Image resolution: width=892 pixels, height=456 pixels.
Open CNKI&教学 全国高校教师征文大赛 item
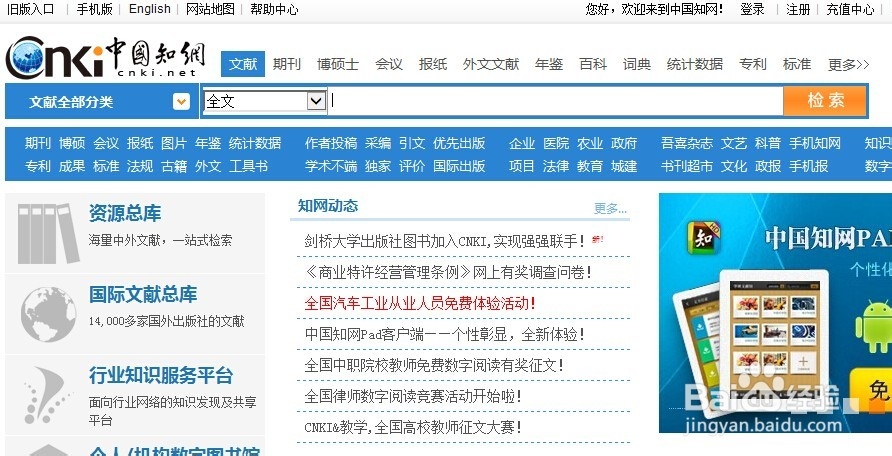pos(413,427)
